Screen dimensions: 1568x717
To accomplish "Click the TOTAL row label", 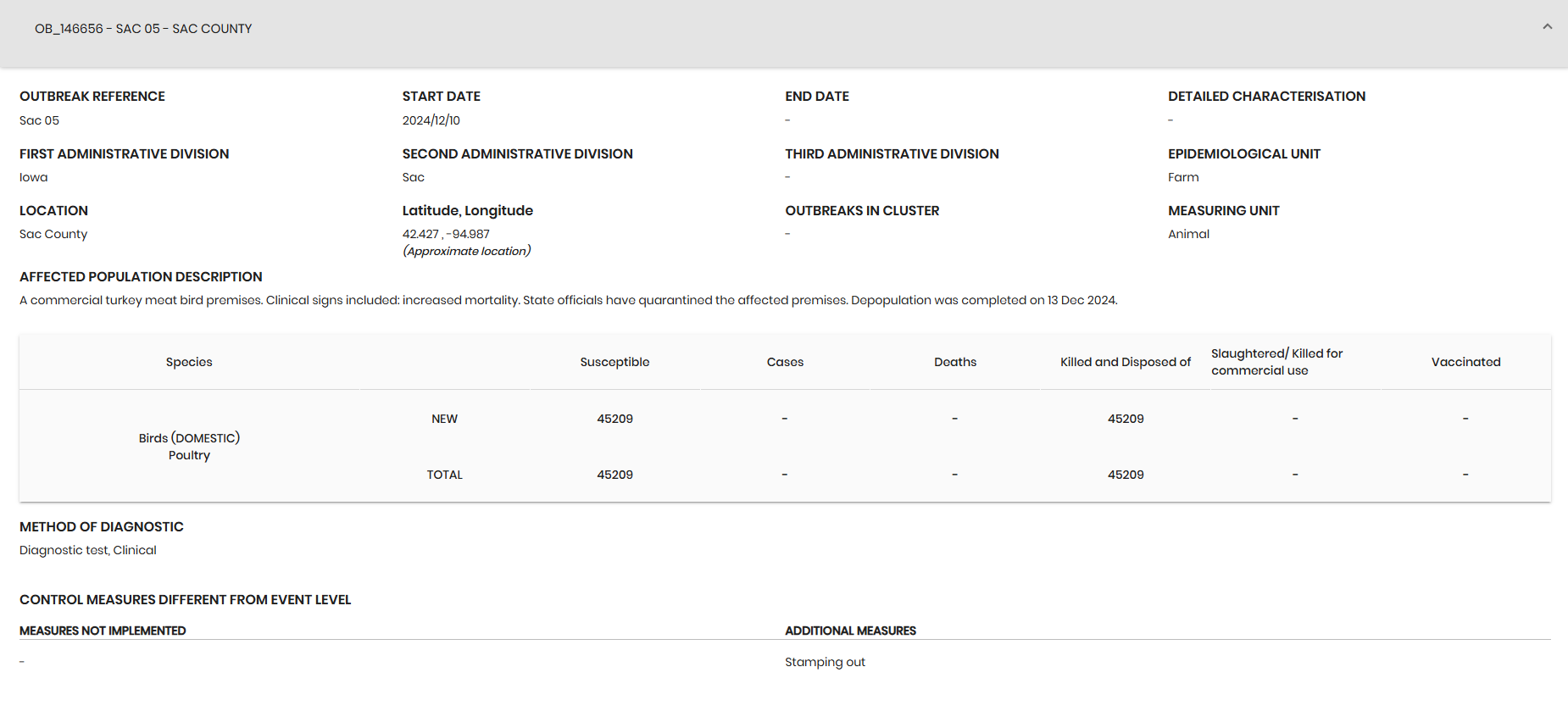I will click(444, 475).
